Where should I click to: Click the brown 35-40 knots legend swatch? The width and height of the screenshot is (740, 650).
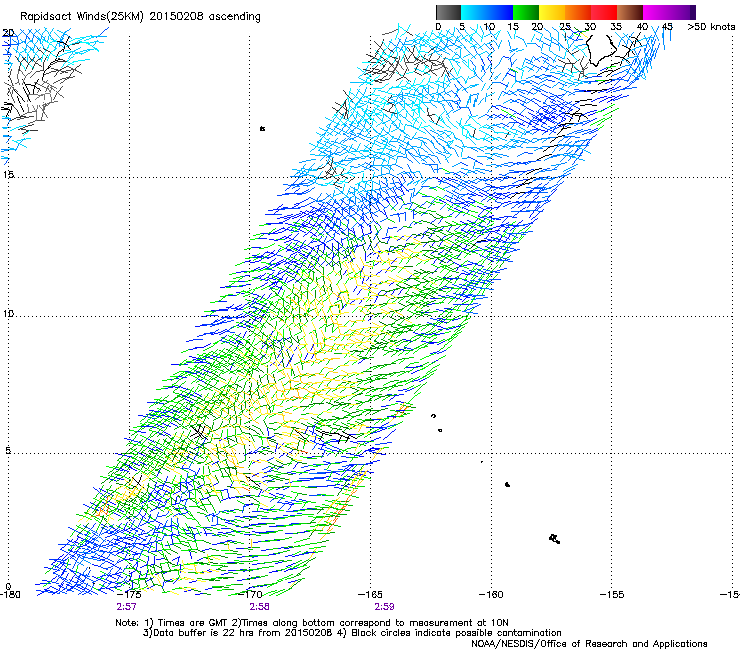click(630, 12)
